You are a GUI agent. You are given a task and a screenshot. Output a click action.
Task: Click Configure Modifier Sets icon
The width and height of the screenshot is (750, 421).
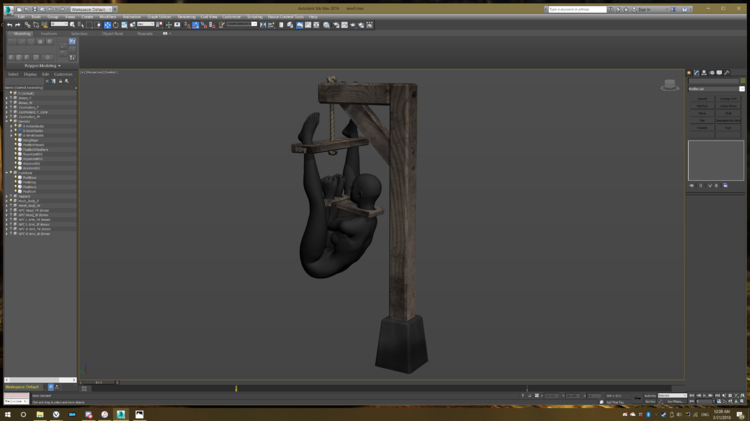pyautogui.click(x=725, y=186)
